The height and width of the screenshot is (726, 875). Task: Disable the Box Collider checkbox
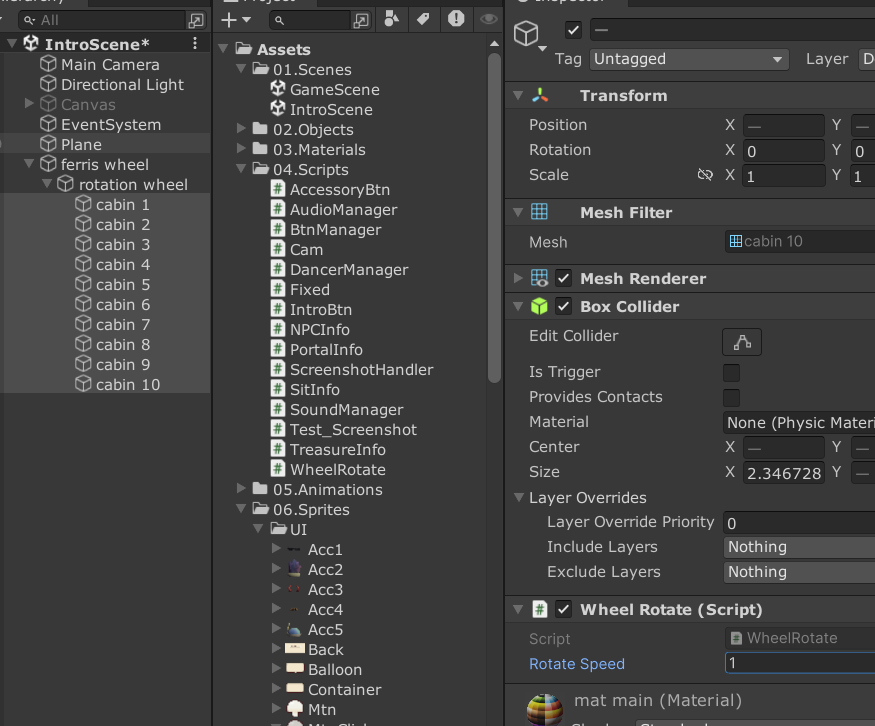point(564,306)
